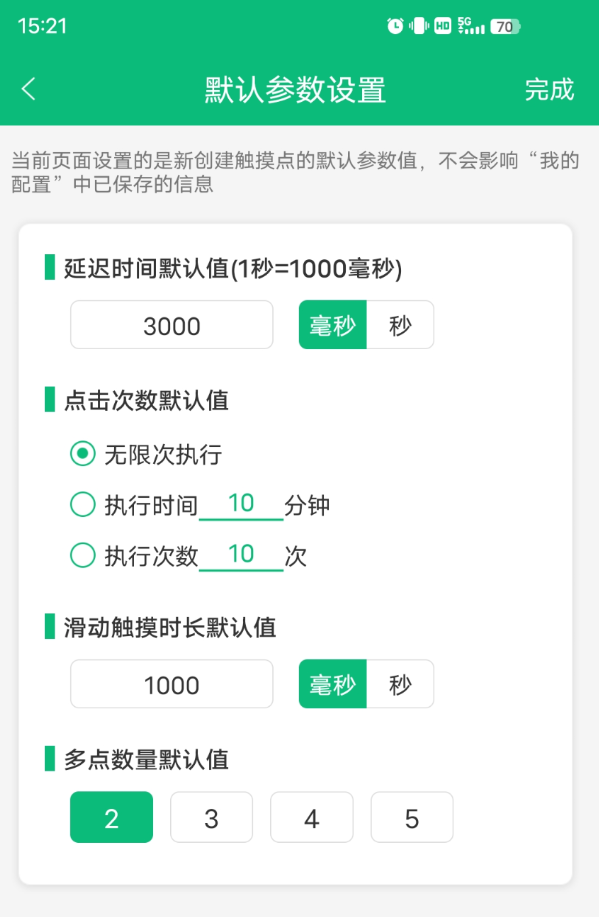Viewport: 599px width, 917px height.
Task: Tap the back arrow icon
Action: [x=28, y=89]
